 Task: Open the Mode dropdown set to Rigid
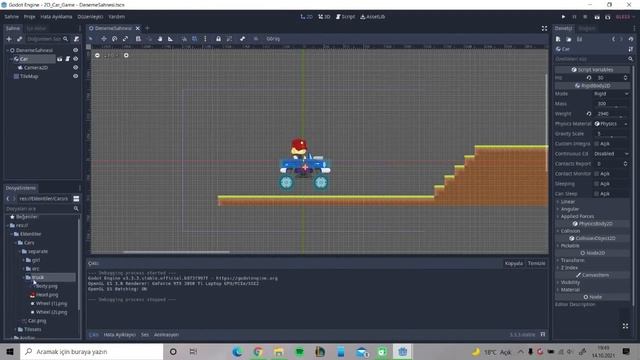(x=611, y=93)
